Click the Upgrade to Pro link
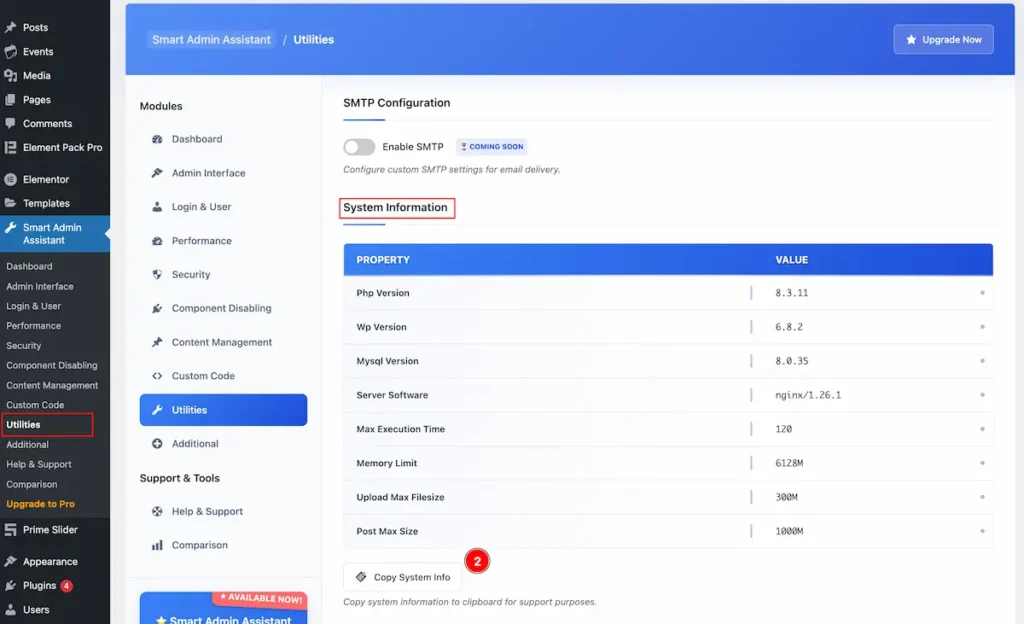1024x624 pixels. tap(40, 504)
